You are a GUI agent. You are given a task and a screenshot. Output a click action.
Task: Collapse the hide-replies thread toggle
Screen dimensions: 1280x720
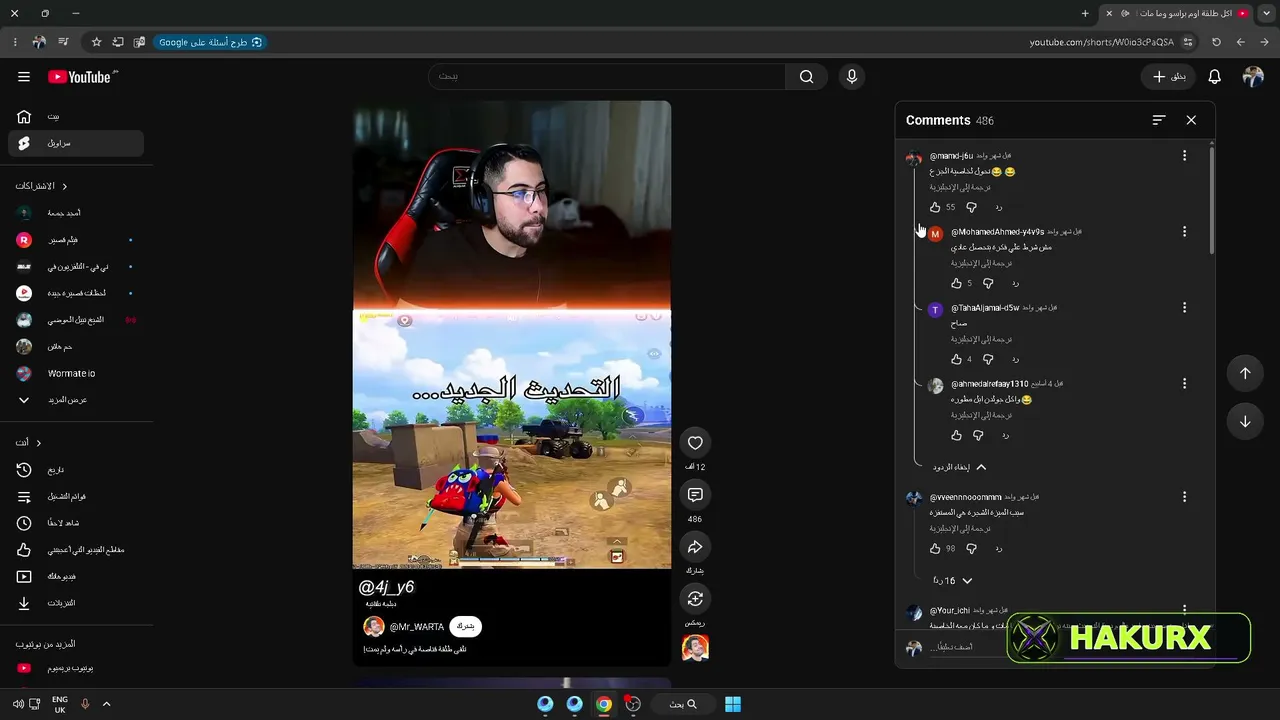click(959, 468)
